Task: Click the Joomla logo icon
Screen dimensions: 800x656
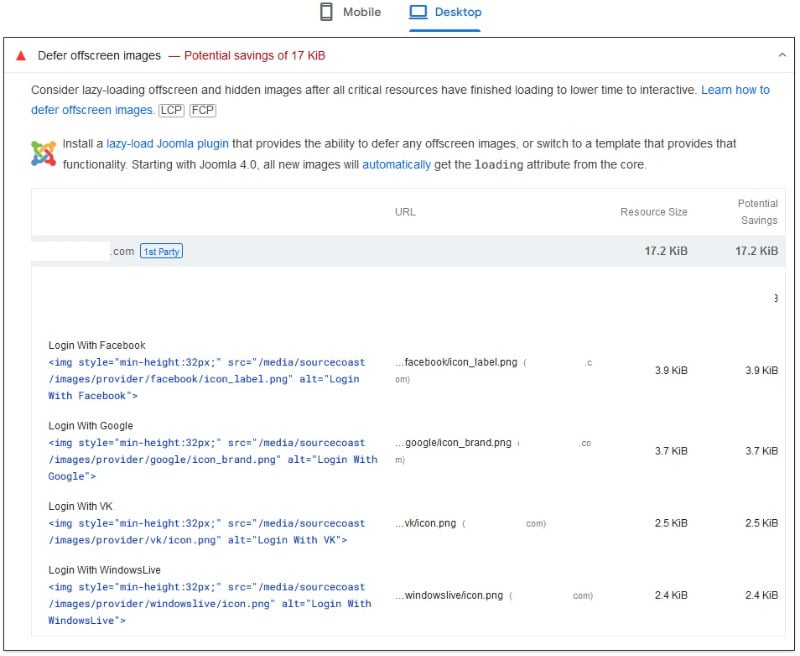Action: click(43, 154)
